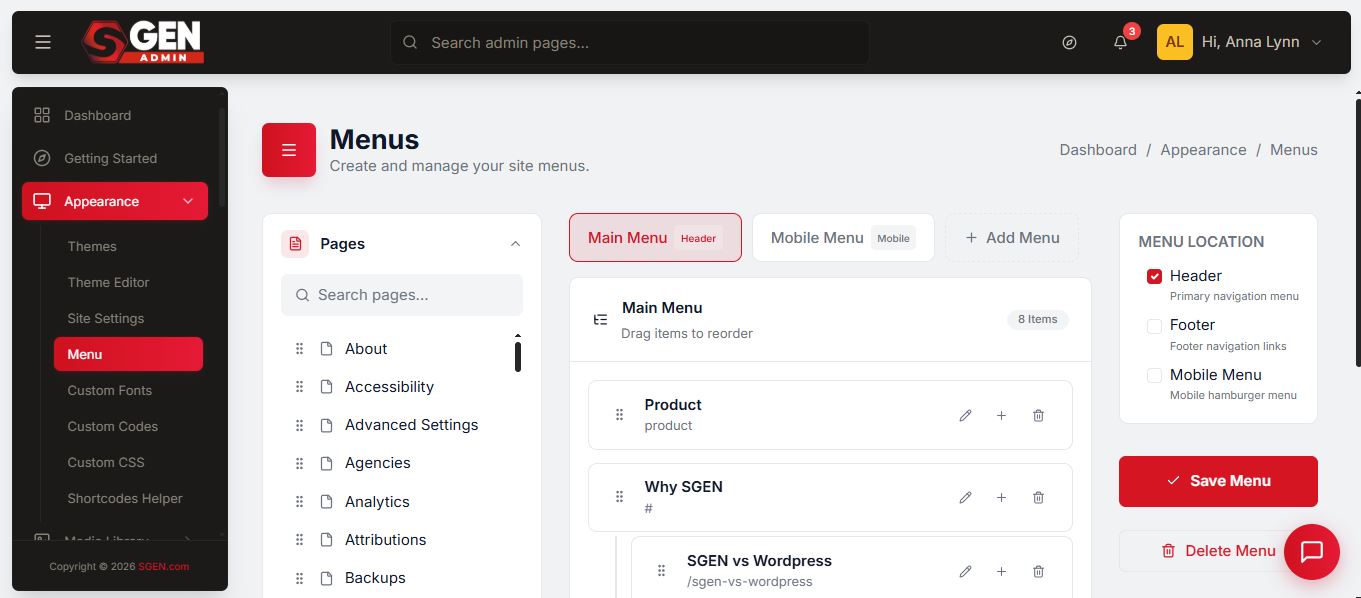Click the 8 Items count badge
1361x598 pixels.
click(x=1038, y=320)
